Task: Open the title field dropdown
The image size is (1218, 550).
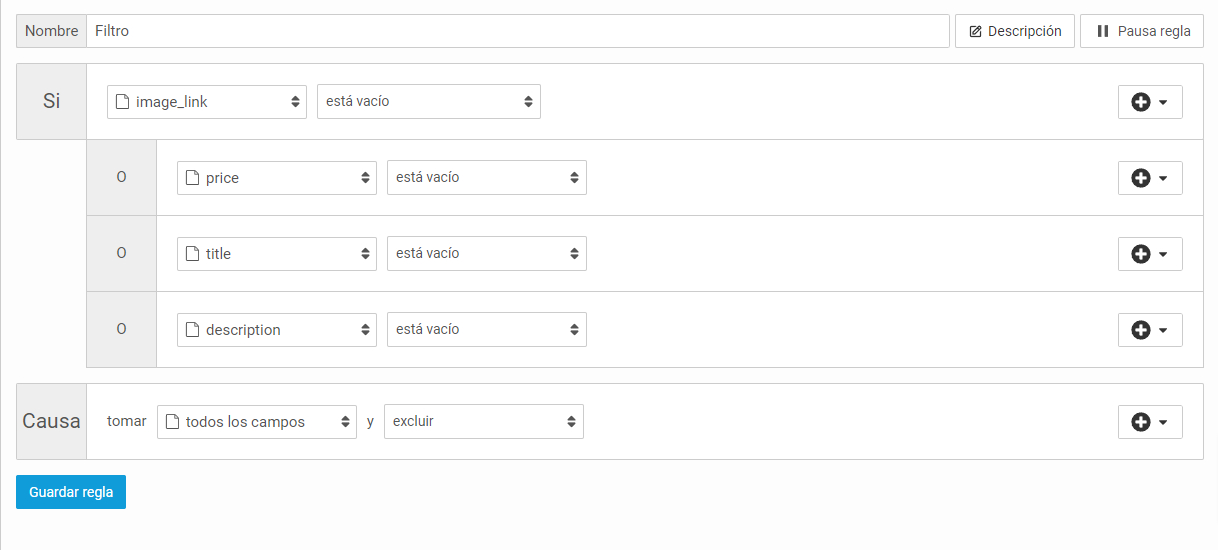Action: pyautogui.click(x=276, y=254)
